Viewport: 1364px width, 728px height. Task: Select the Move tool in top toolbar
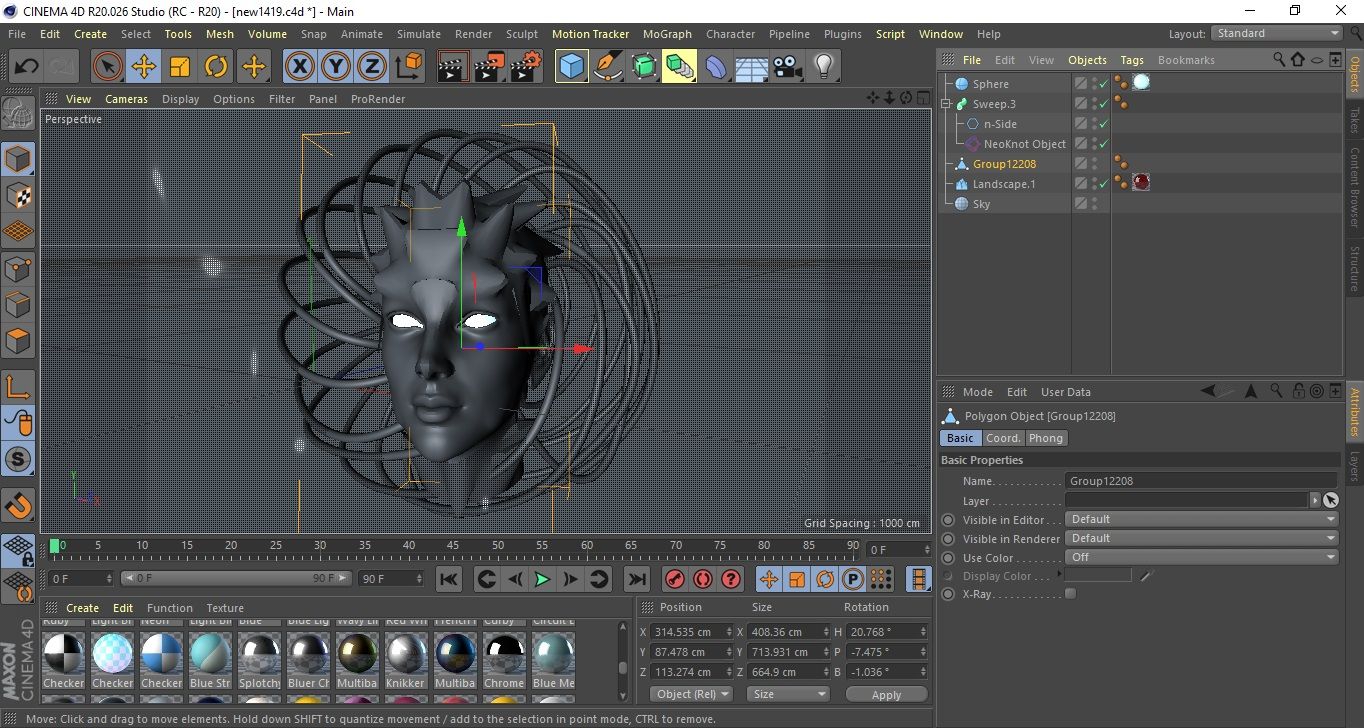(144, 67)
